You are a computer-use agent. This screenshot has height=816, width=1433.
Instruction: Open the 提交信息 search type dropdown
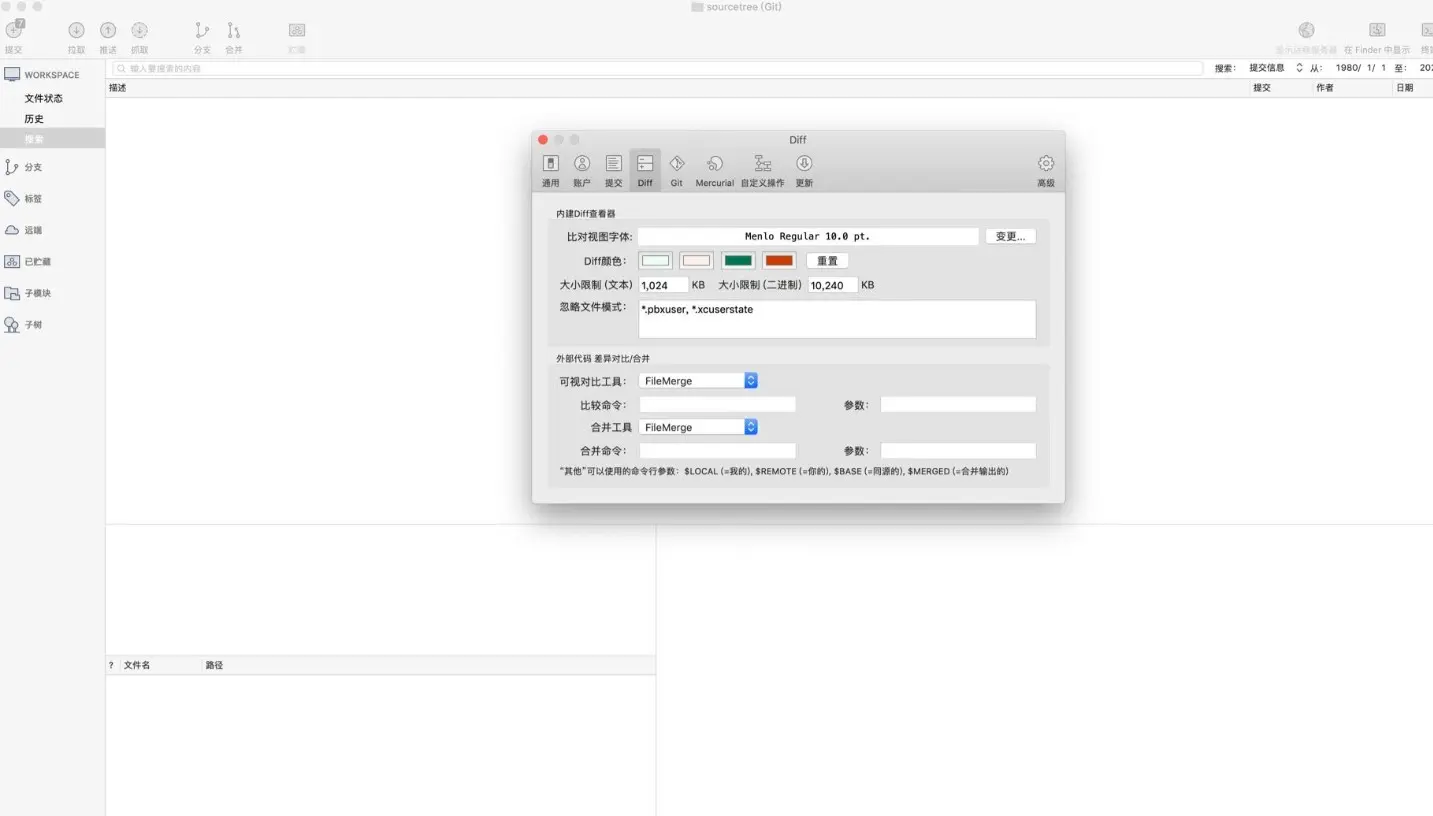point(1276,68)
